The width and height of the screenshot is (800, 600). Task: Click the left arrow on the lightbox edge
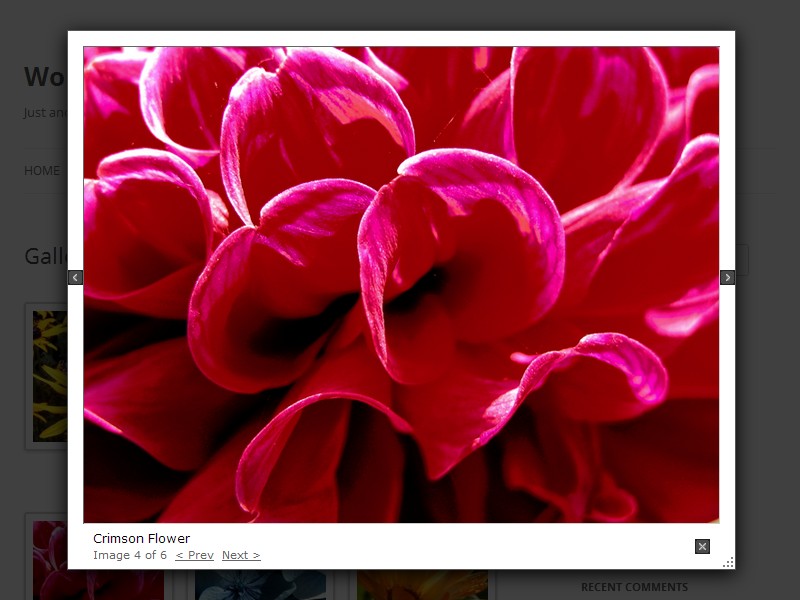pyautogui.click(x=76, y=278)
